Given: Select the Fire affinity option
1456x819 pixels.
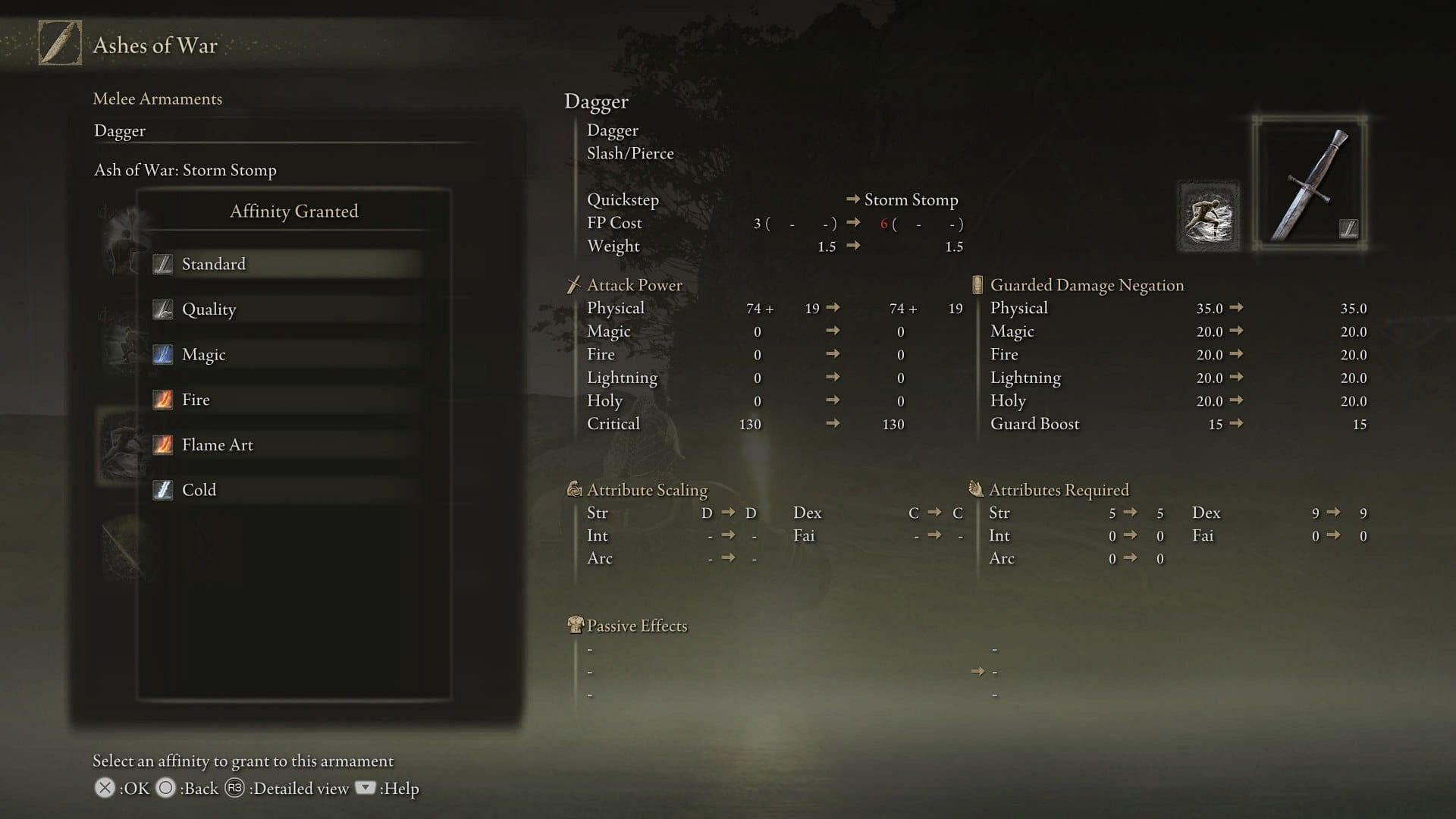Looking at the screenshot, I should click(x=195, y=399).
